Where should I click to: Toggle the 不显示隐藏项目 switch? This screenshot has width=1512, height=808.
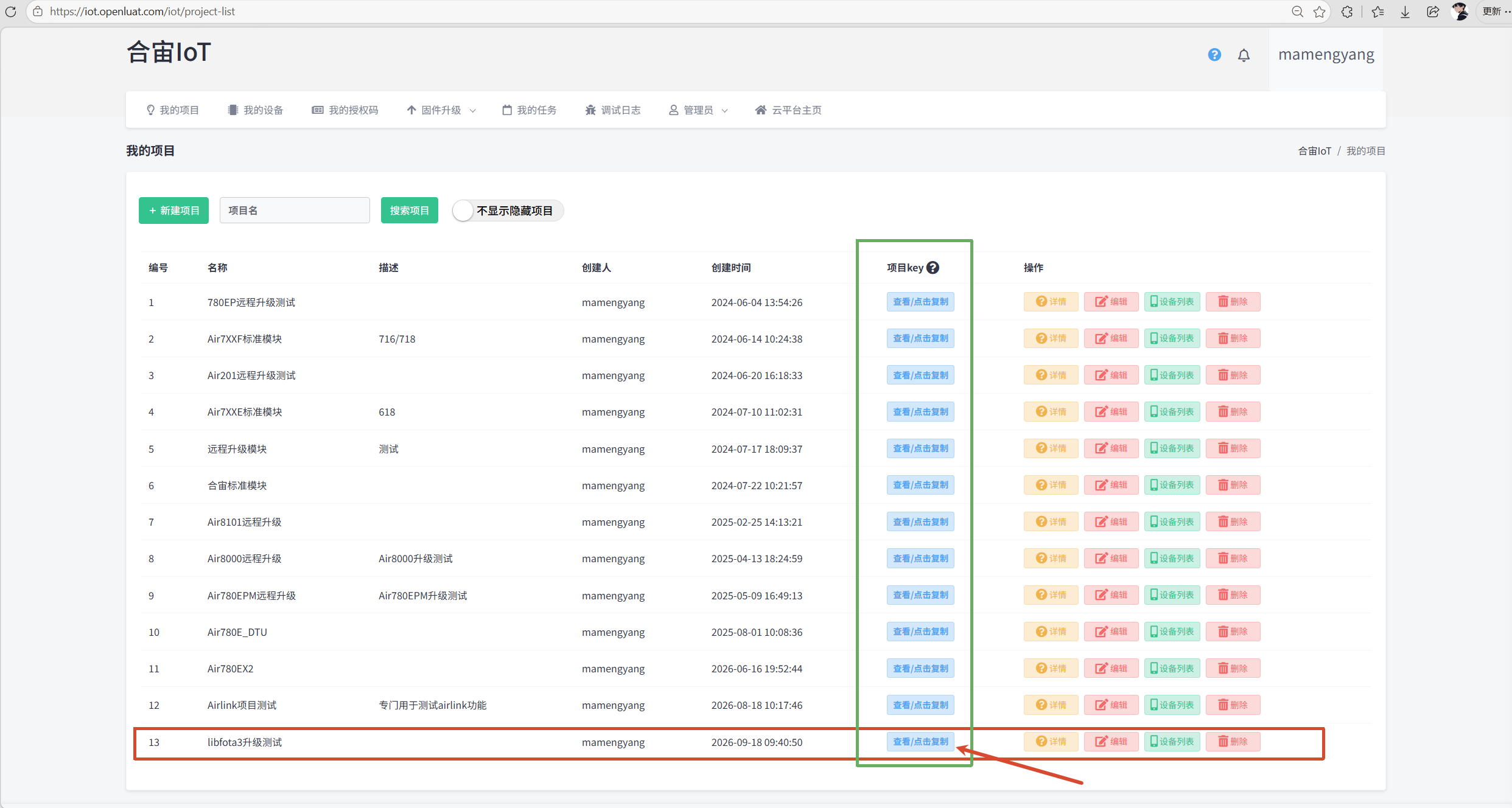(x=508, y=211)
